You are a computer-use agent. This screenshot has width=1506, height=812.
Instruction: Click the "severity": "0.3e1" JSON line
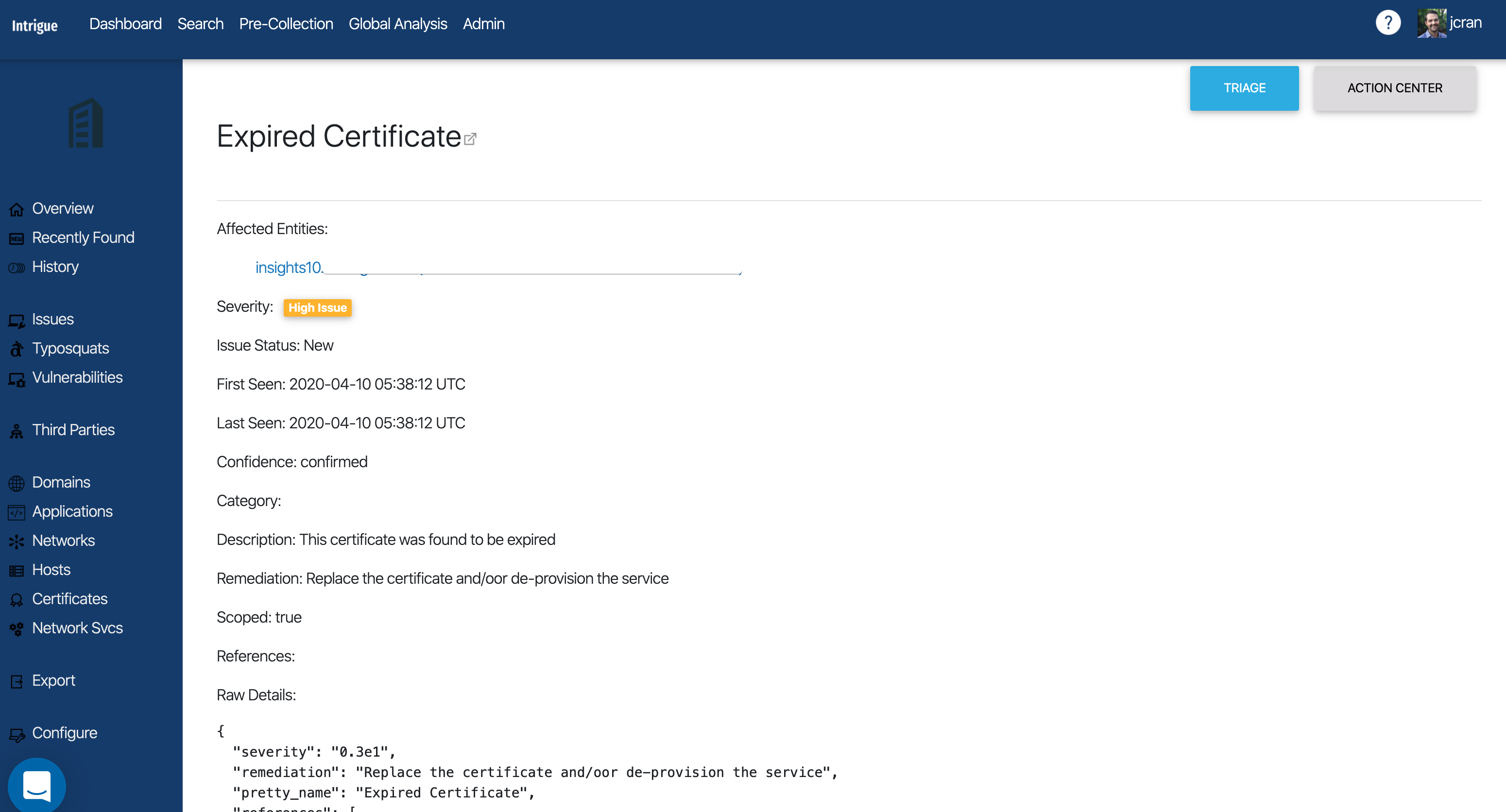(314, 752)
